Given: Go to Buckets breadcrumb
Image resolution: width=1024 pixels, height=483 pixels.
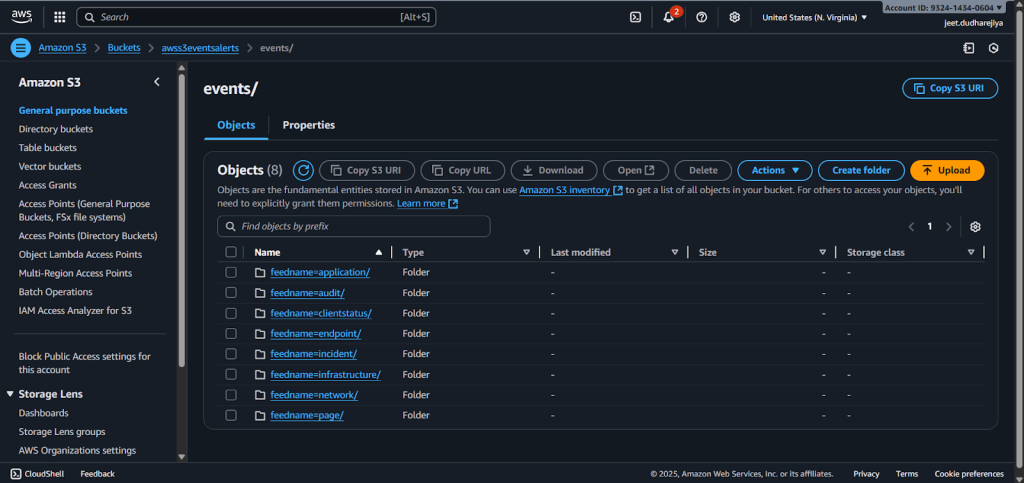Looking at the screenshot, I should point(124,48).
